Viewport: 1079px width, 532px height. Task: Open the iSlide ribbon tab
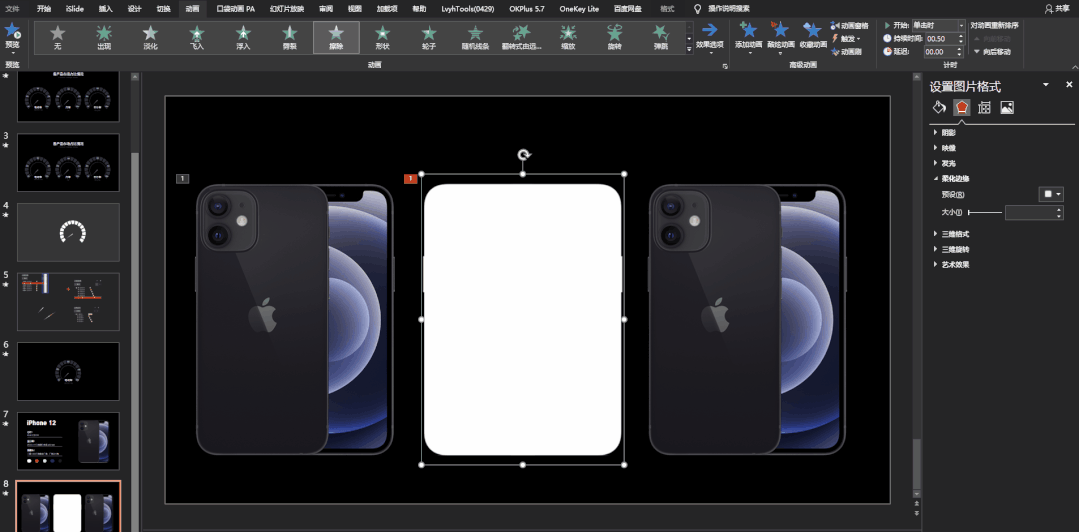tap(74, 9)
